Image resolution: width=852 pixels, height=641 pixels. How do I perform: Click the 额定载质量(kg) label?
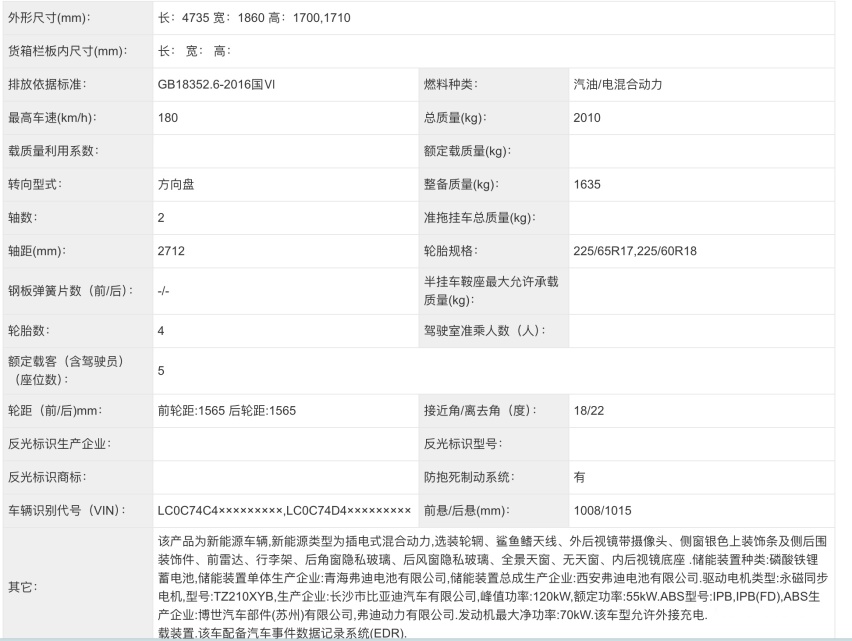click(467, 151)
